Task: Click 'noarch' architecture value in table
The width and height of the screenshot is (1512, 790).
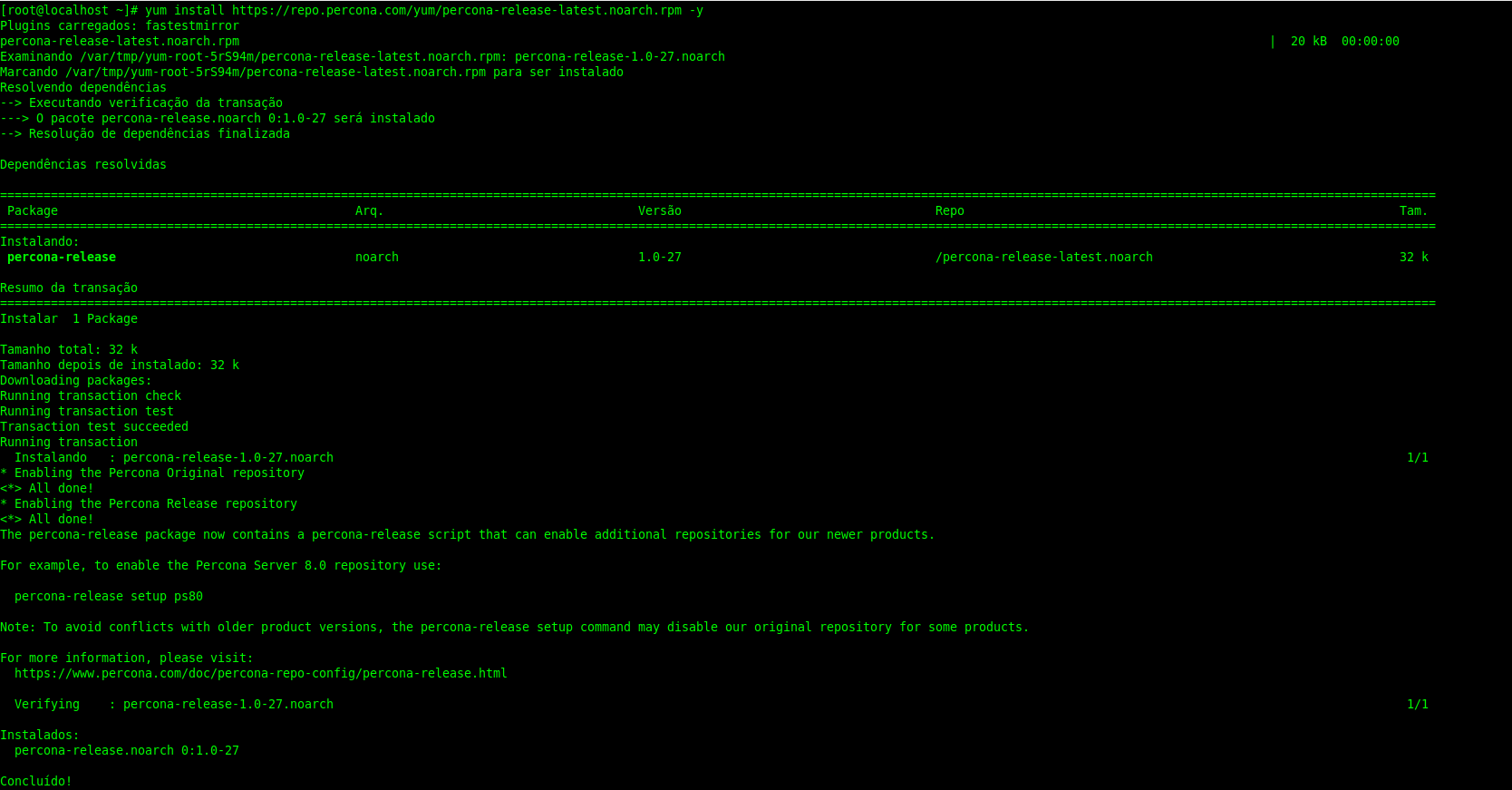Action: [x=377, y=257]
